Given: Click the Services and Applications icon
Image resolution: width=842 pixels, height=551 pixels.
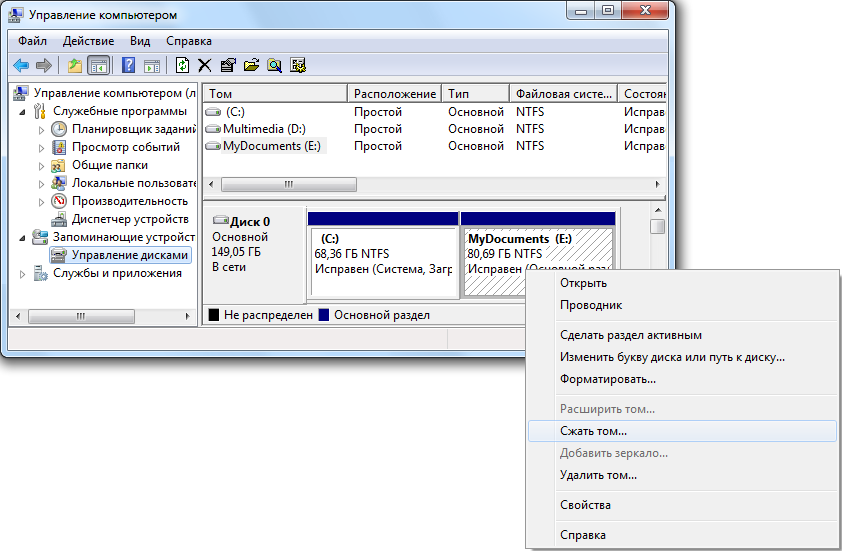Looking at the screenshot, I should pos(40,273).
